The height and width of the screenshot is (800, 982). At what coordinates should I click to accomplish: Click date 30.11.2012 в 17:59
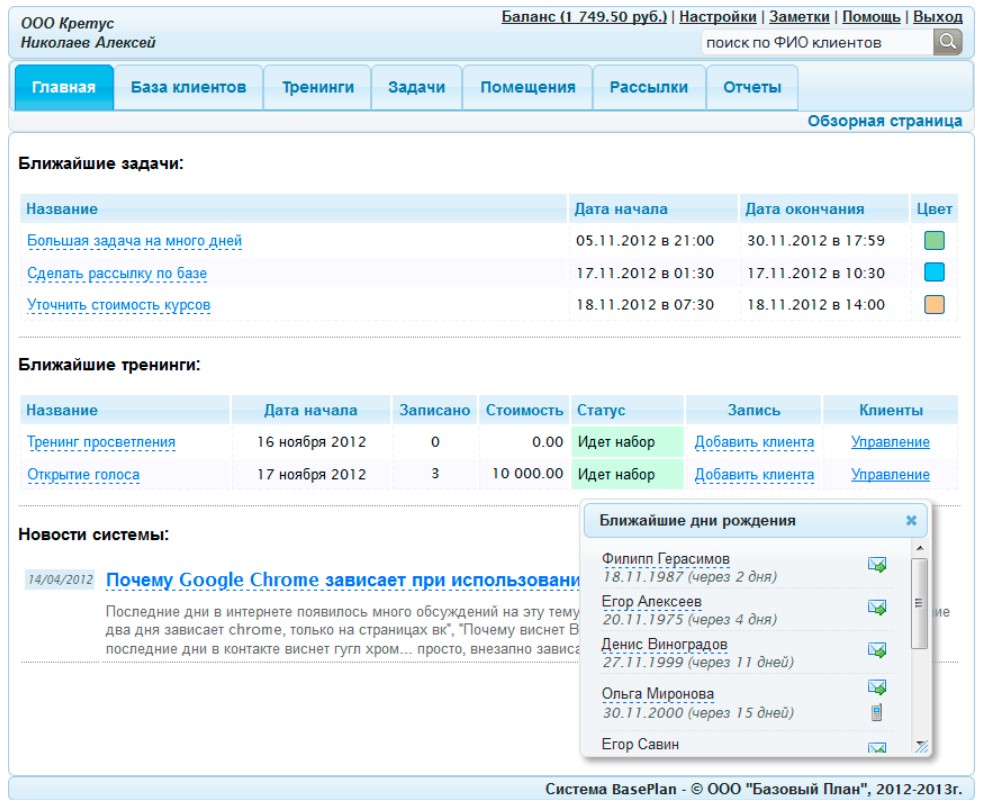pos(815,241)
